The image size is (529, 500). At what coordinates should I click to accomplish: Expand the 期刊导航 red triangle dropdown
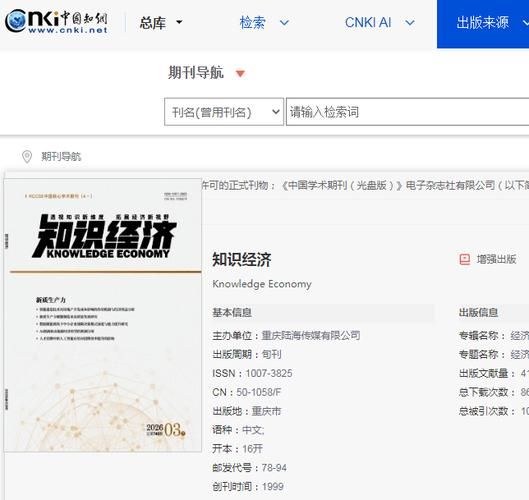point(240,73)
